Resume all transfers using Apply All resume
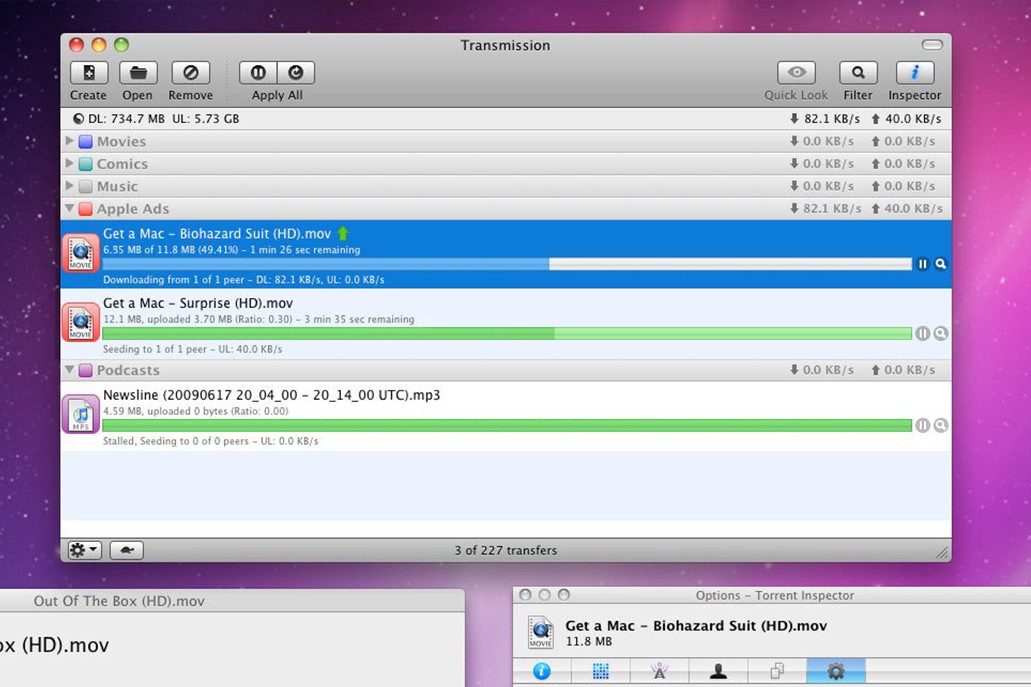 [296, 73]
